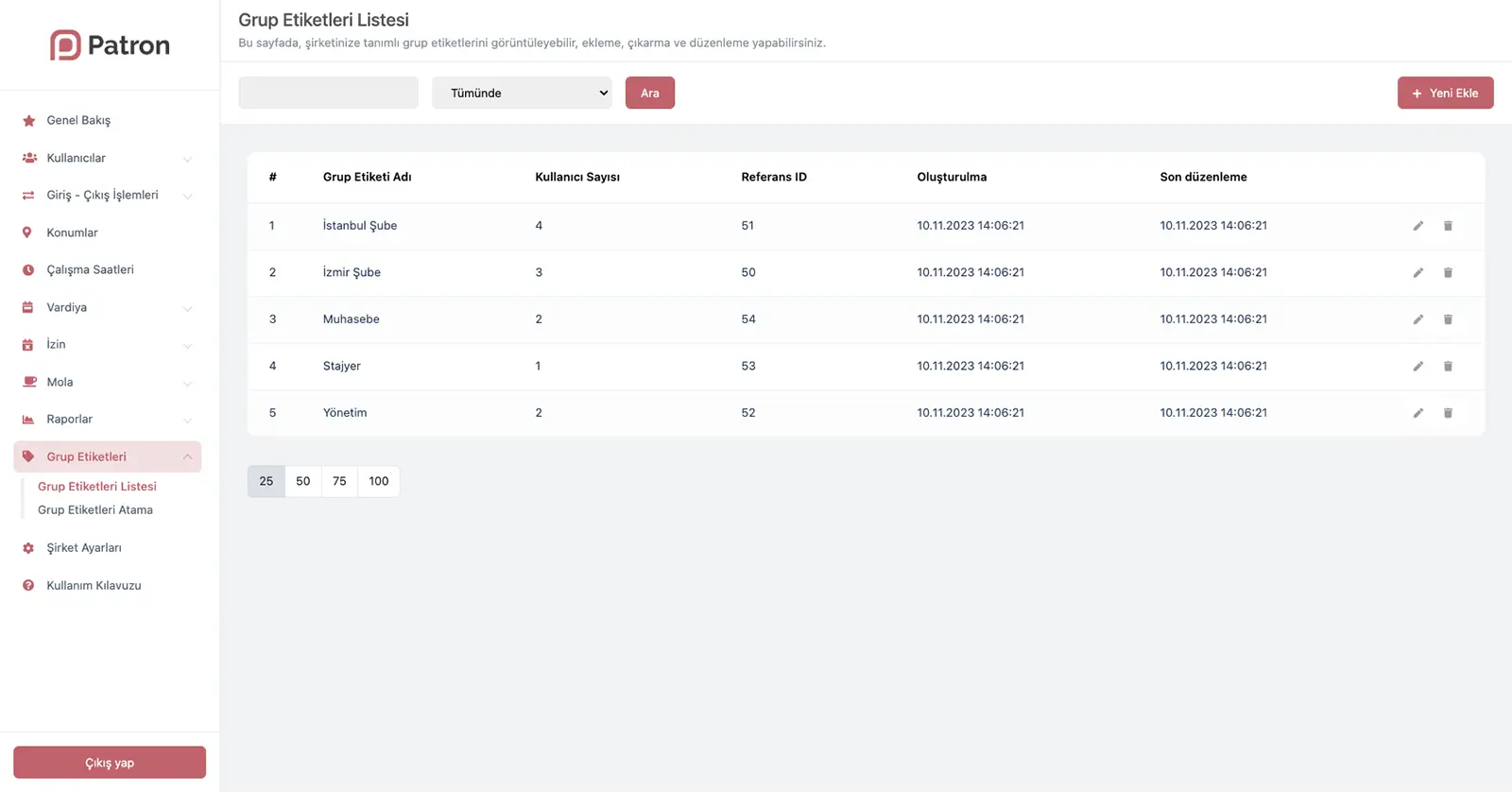Set page size to 50
This screenshot has height=792, width=1512.
(x=302, y=481)
